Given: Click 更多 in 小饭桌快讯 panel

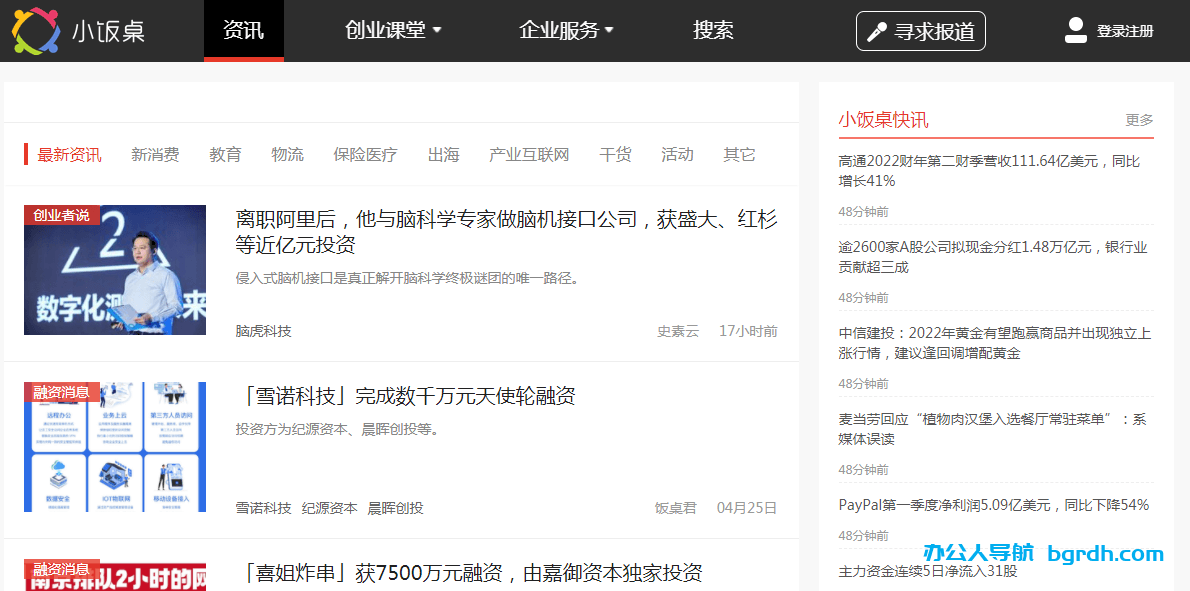Looking at the screenshot, I should click(x=1141, y=118).
